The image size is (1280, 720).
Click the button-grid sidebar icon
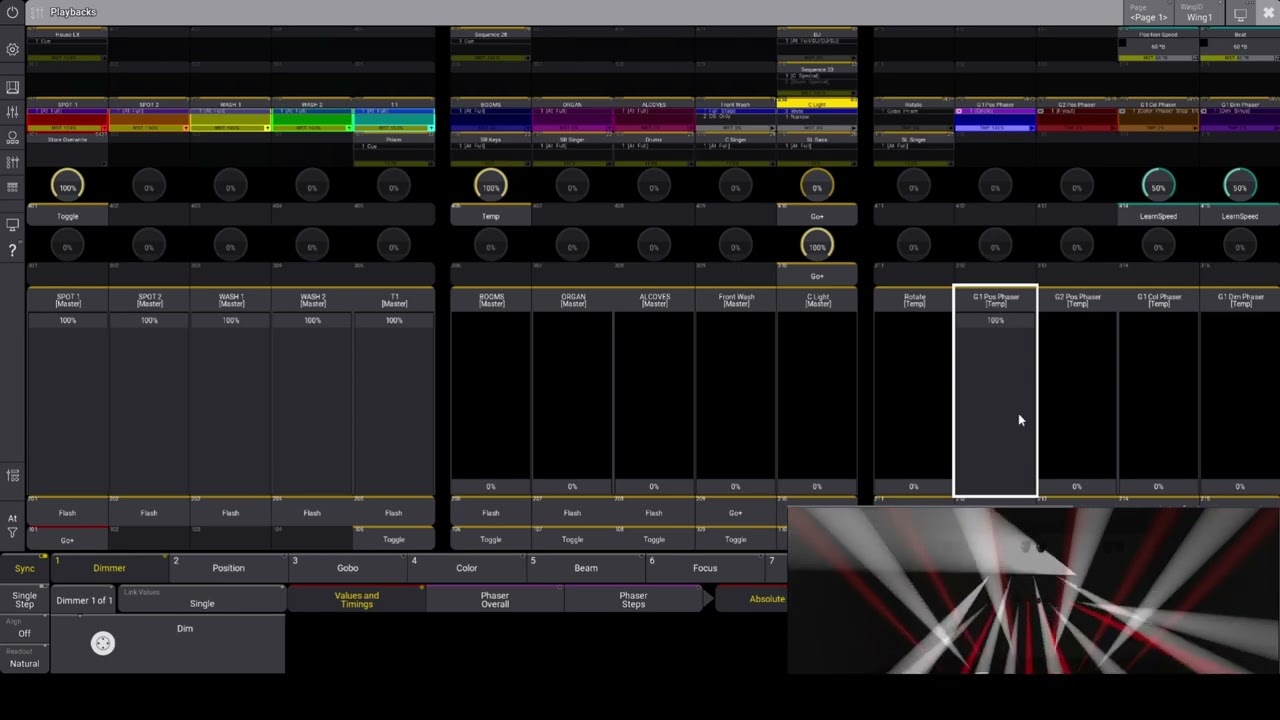12,187
